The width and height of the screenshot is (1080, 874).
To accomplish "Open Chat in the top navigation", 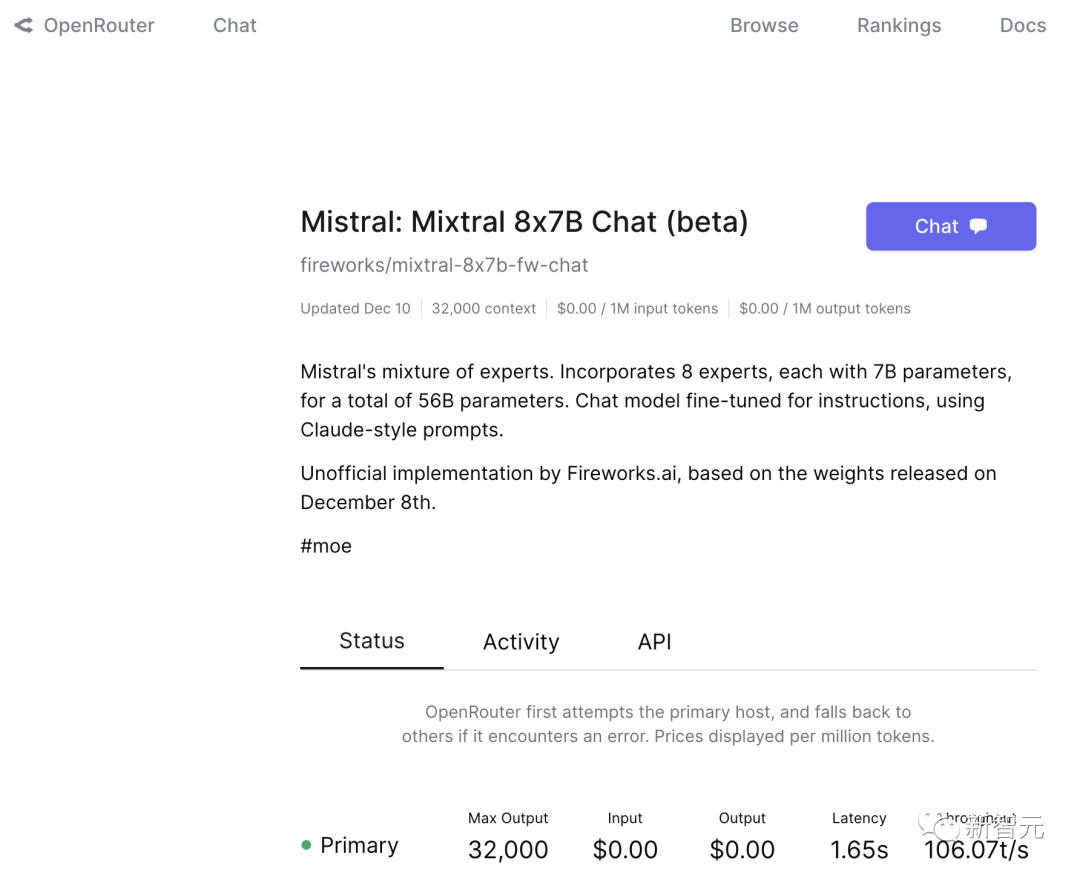I will pyautogui.click(x=235, y=26).
